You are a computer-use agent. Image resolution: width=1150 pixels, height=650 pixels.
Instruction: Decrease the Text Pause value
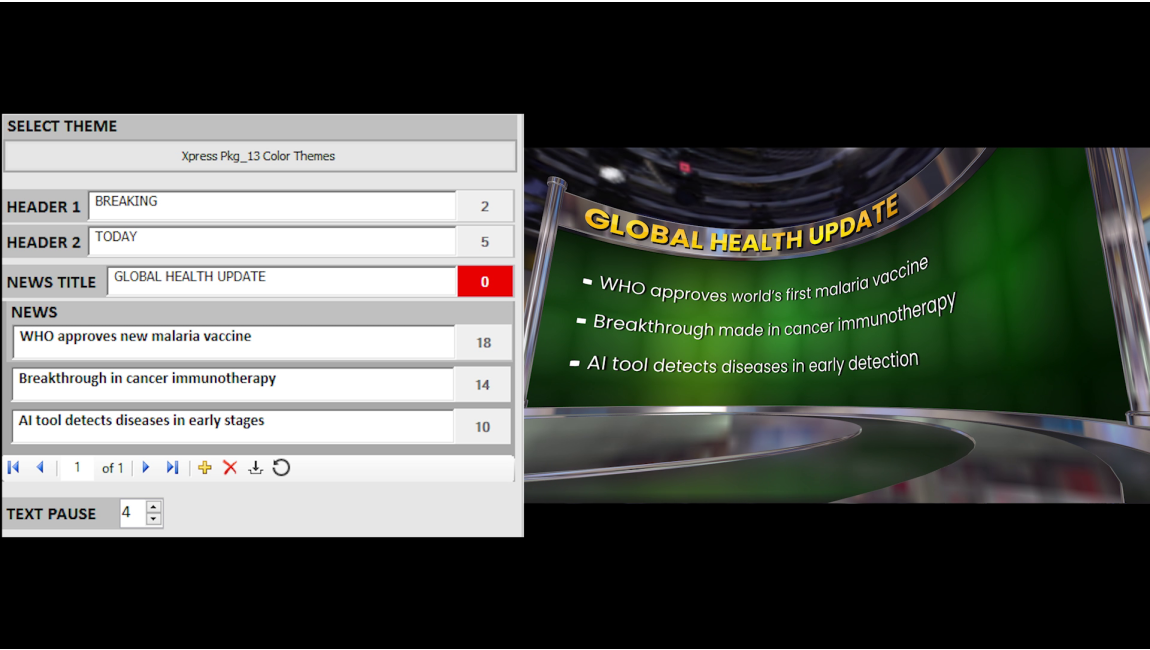153,520
